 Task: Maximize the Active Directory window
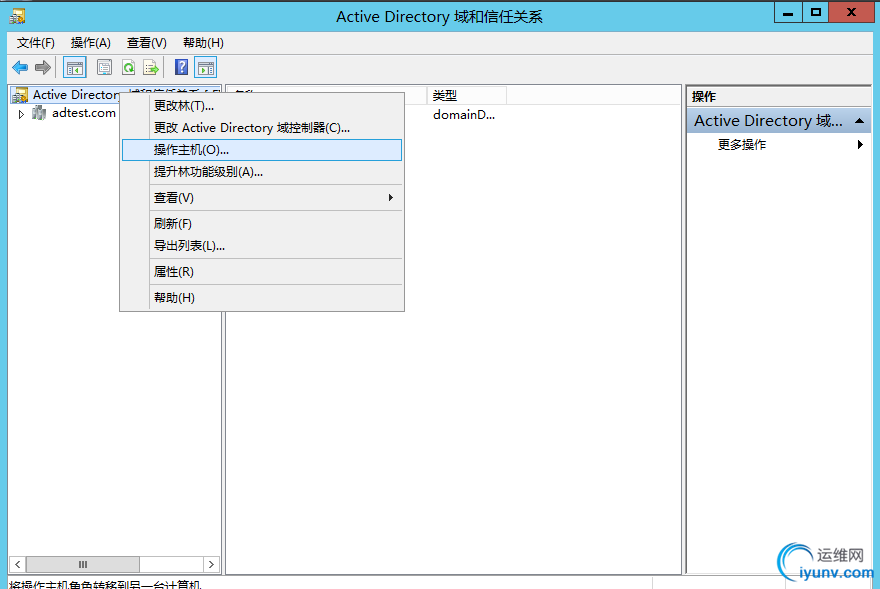pos(815,13)
